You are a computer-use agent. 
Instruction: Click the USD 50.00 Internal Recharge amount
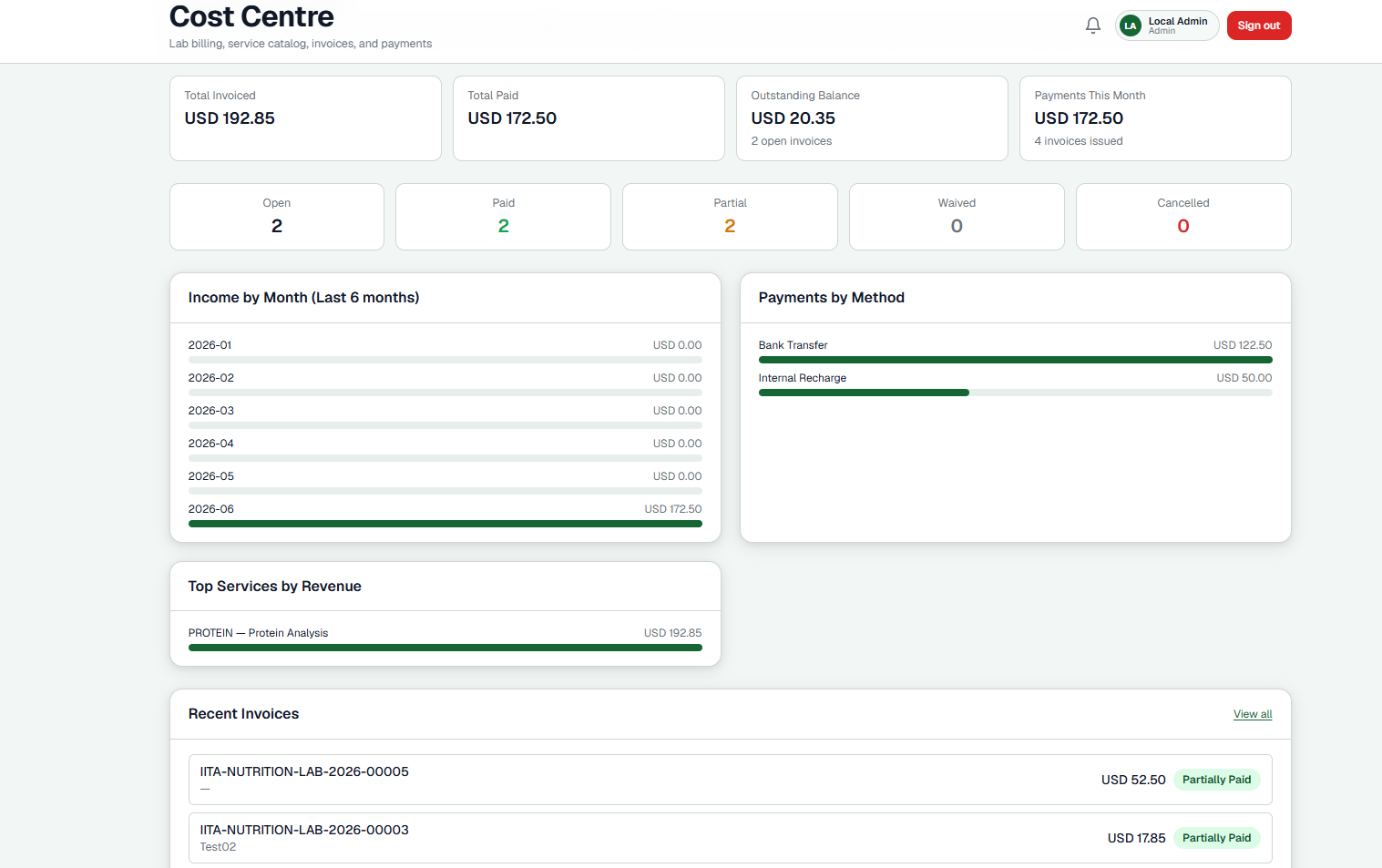click(x=1244, y=378)
